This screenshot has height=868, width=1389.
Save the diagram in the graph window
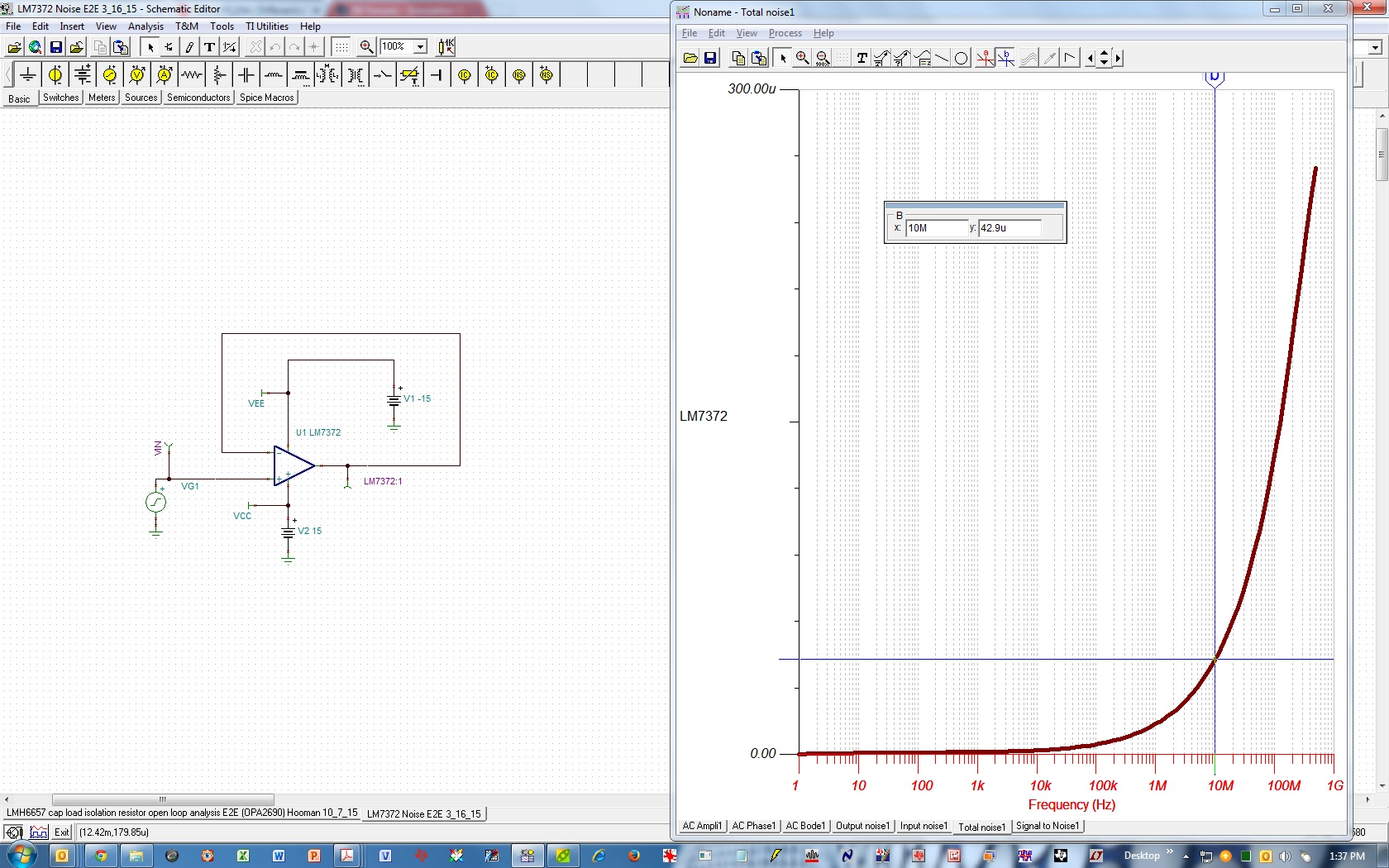pos(710,58)
